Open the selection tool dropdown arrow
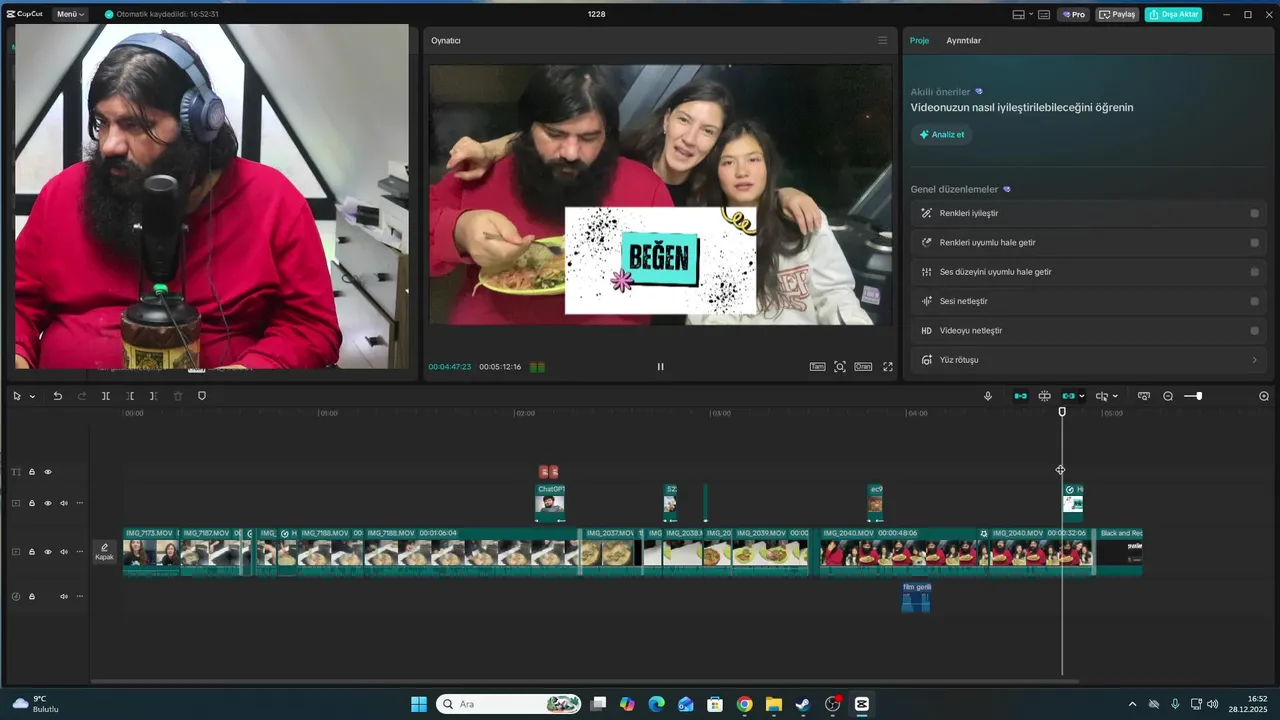This screenshot has height=720, width=1280. pos(32,397)
